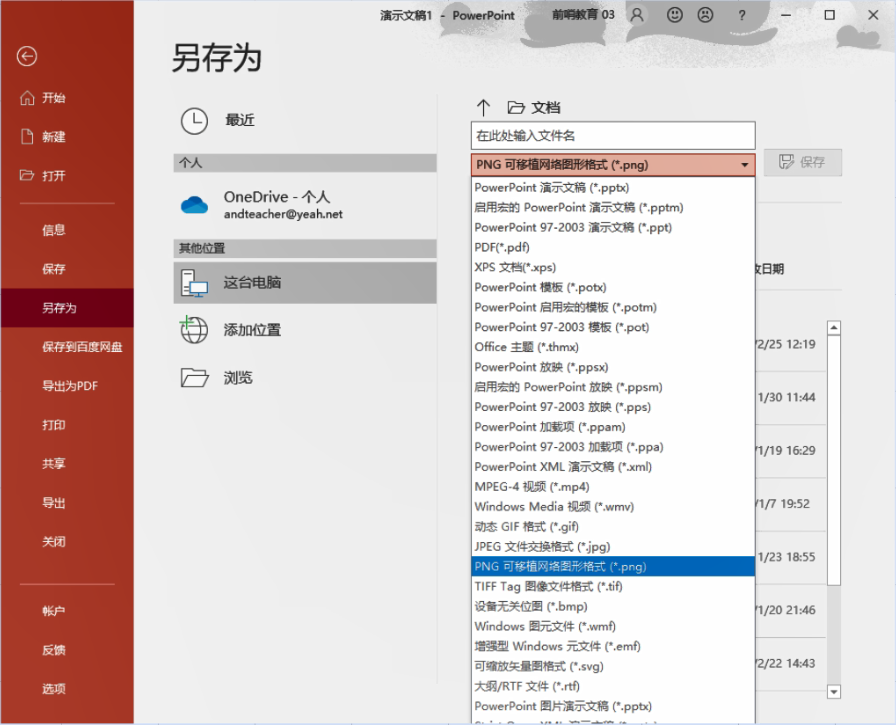The width and height of the screenshot is (896, 725).
Task: Click the 添加位置 globe icon
Action: 194,330
